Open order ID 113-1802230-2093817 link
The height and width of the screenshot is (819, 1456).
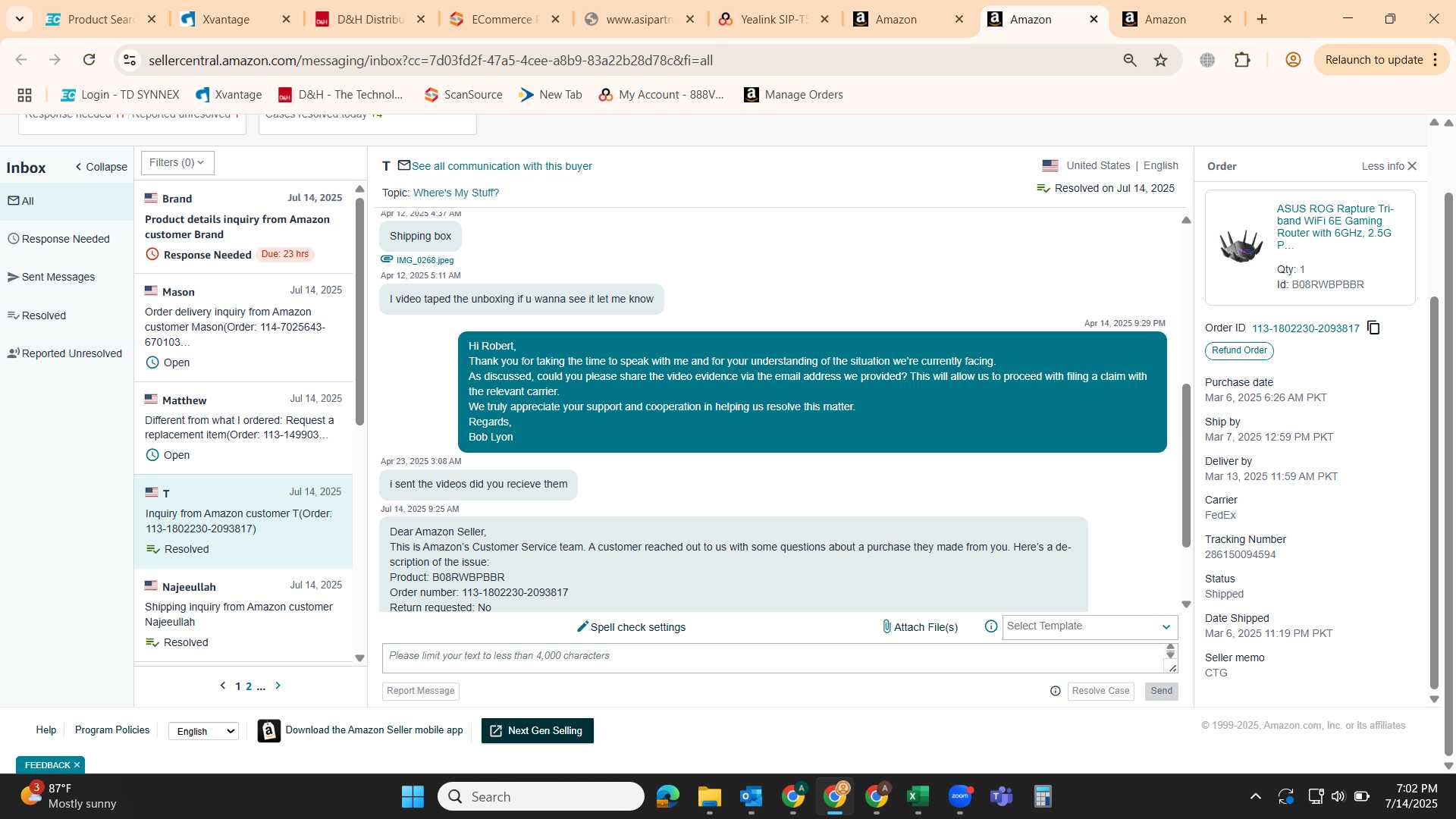pyautogui.click(x=1305, y=328)
